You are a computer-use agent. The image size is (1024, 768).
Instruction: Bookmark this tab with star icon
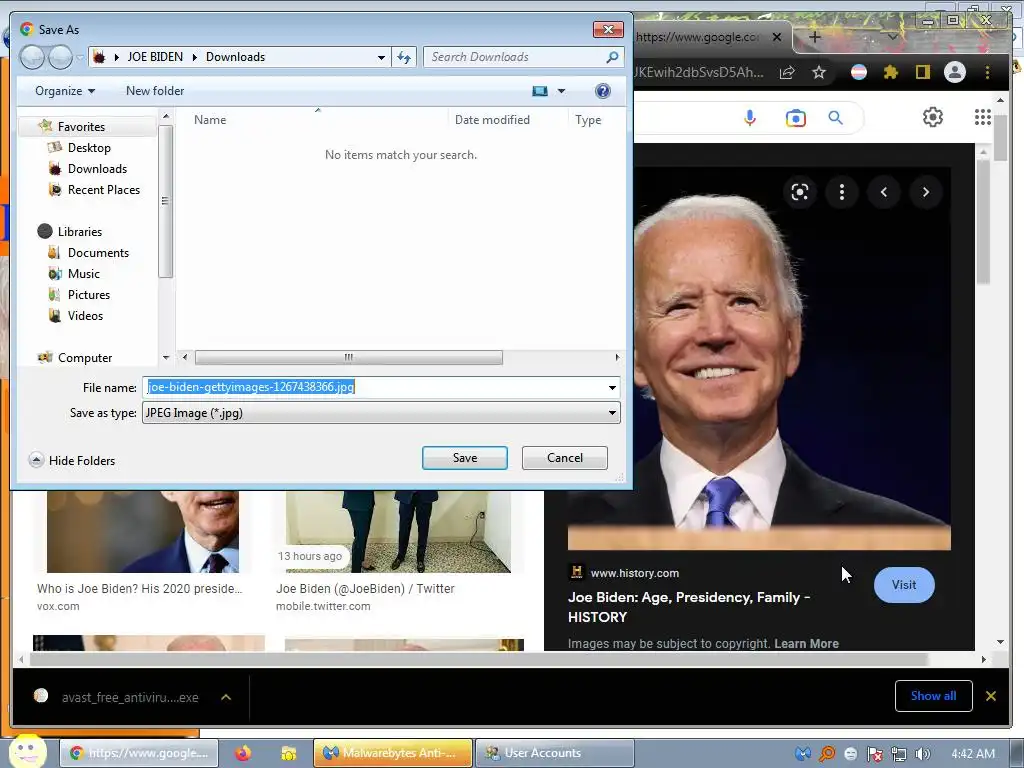[x=819, y=72]
